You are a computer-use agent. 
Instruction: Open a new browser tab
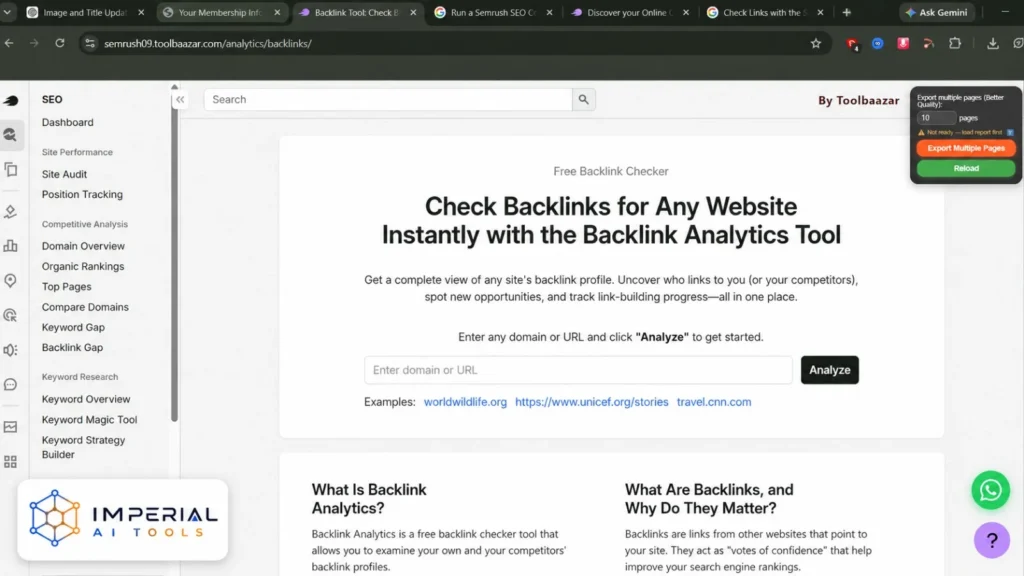click(x=846, y=12)
